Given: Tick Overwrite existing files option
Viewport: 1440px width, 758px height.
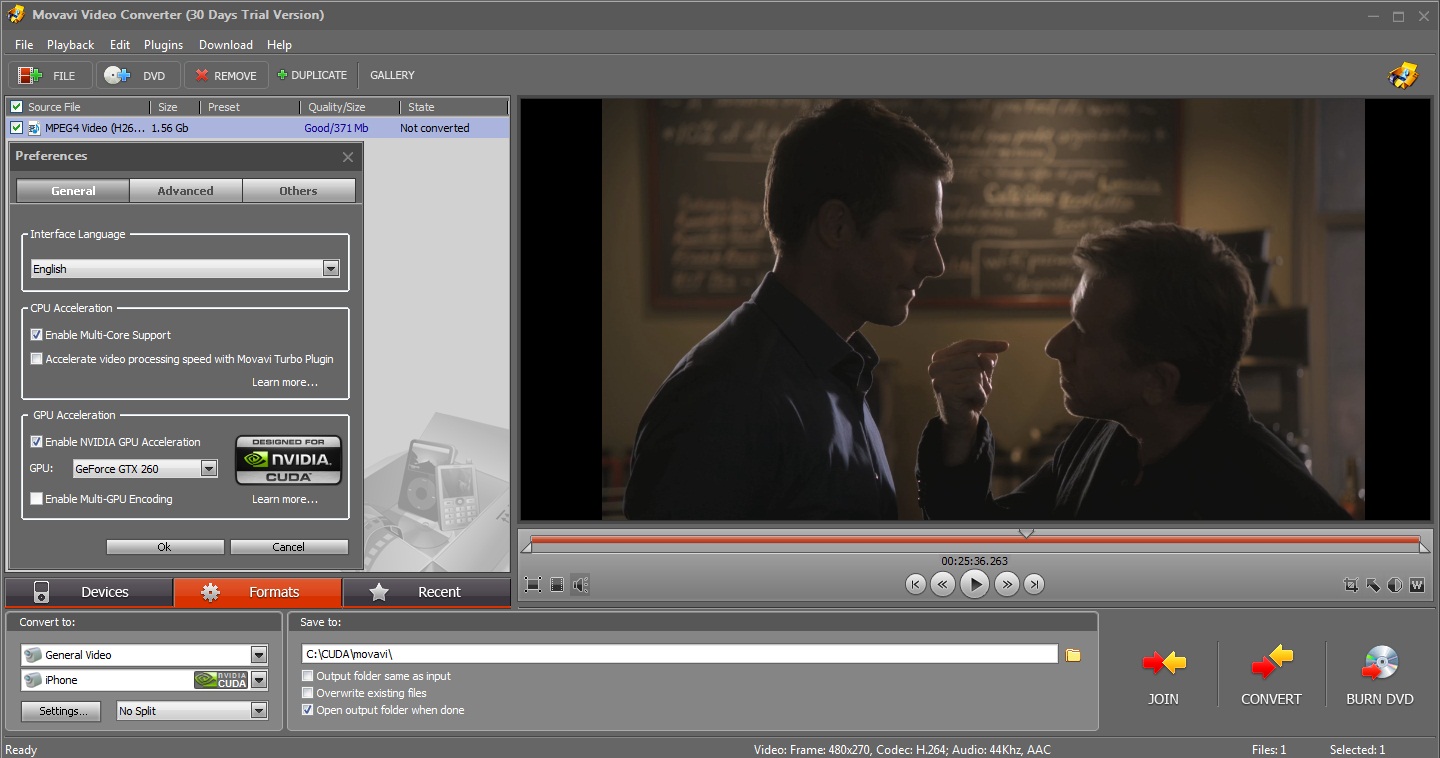Looking at the screenshot, I should [308, 693].
